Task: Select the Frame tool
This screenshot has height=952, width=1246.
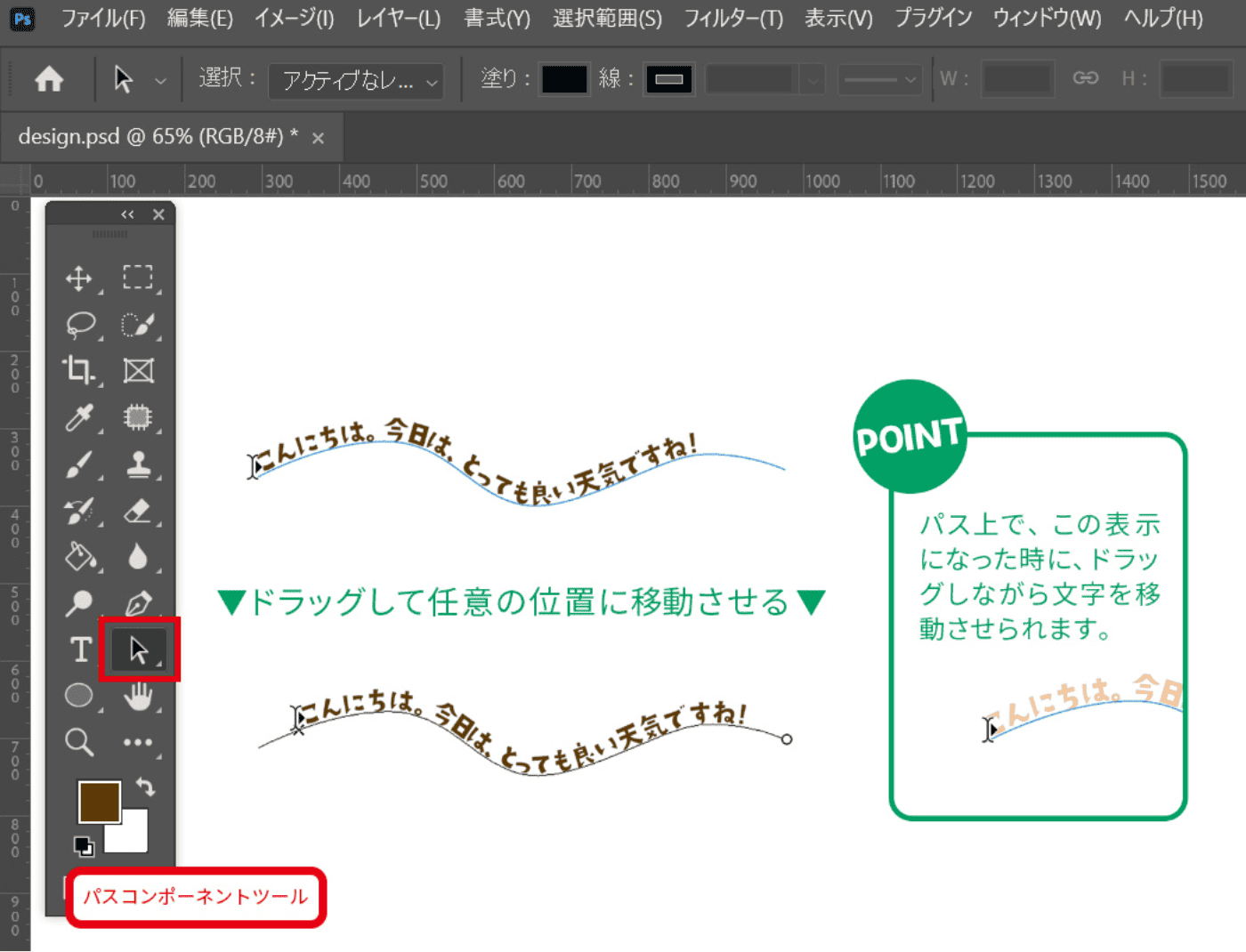Action: [x=138, y=370]
